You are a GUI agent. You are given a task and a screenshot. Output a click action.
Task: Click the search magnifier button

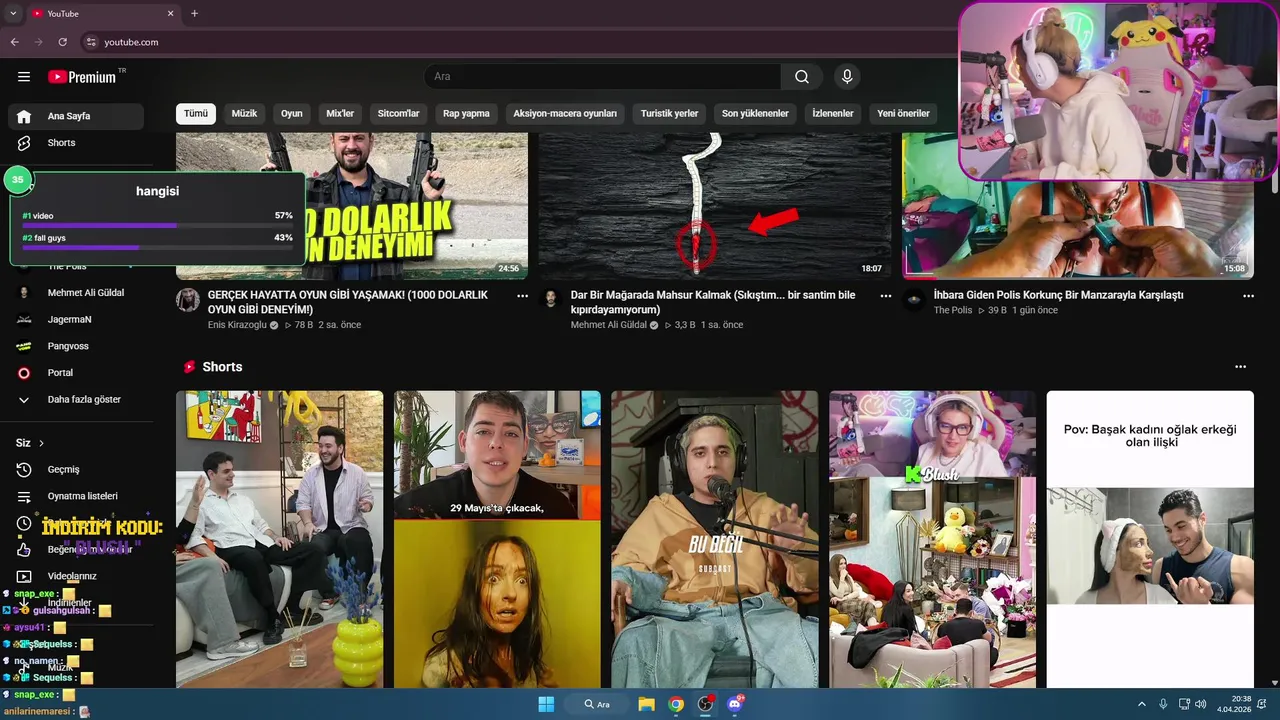click(x=802, y=77)
